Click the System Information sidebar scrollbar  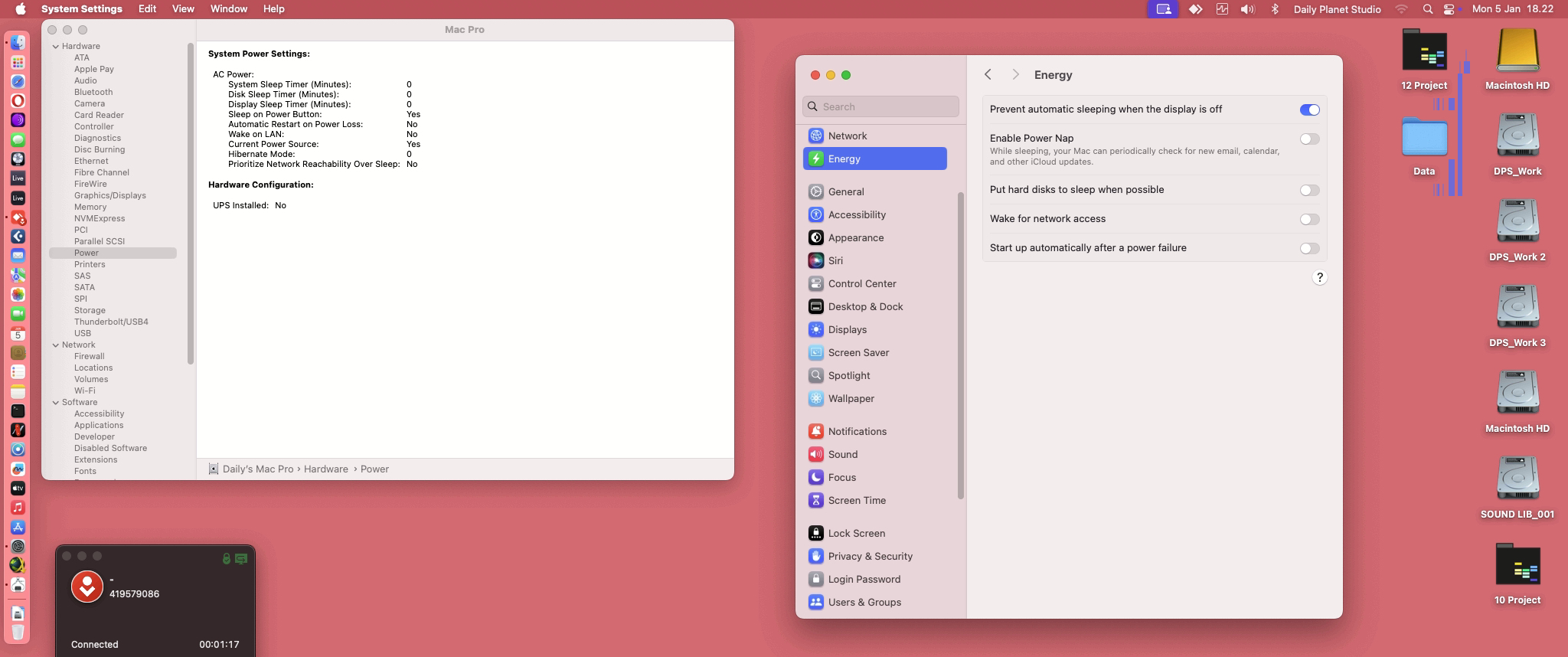pyautogui.click(x=191, y=204)
